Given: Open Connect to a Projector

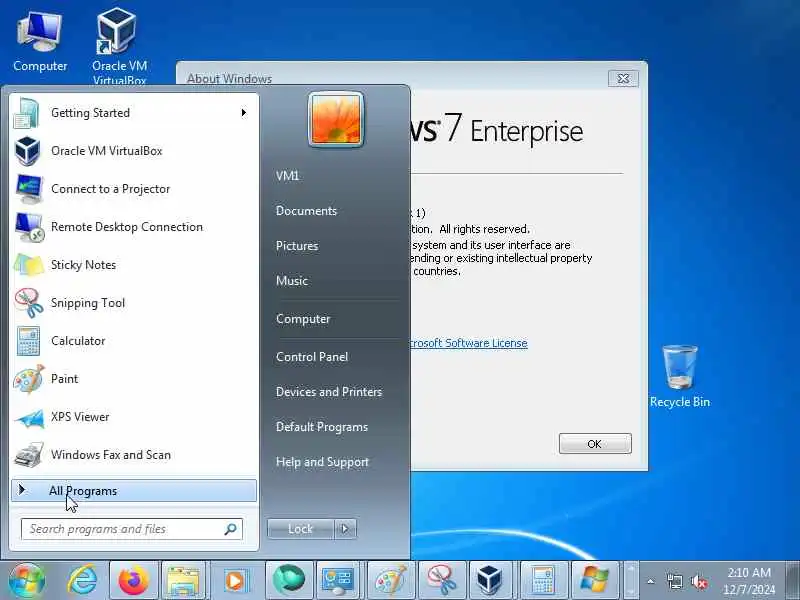Looking at the screenshot, I should (x=134, y=189).
